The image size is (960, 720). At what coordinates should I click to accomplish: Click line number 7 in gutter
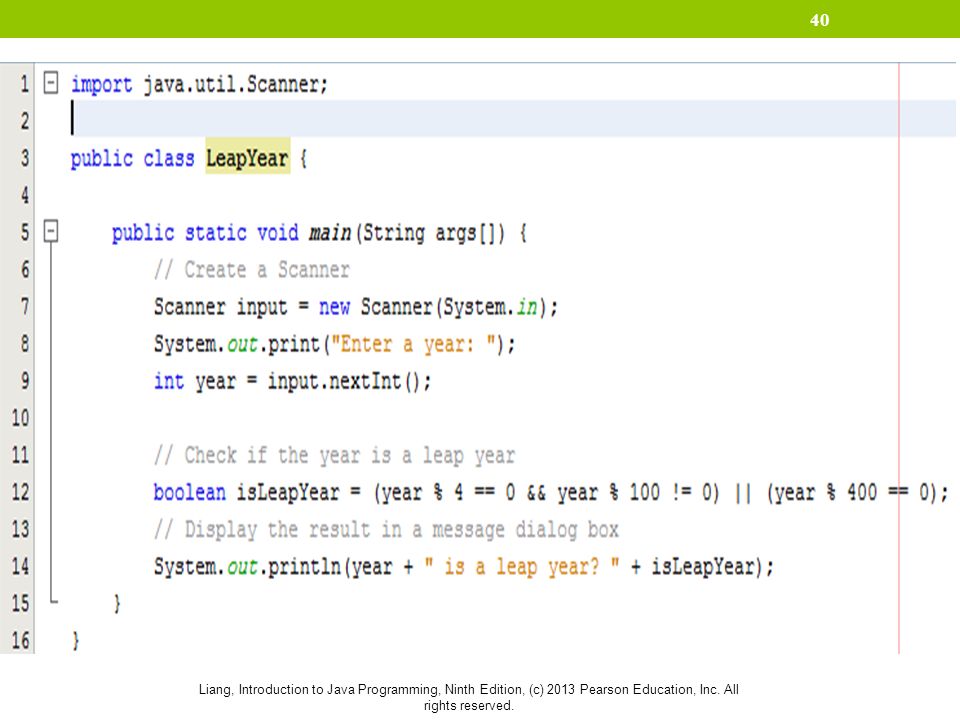[24, 306]
